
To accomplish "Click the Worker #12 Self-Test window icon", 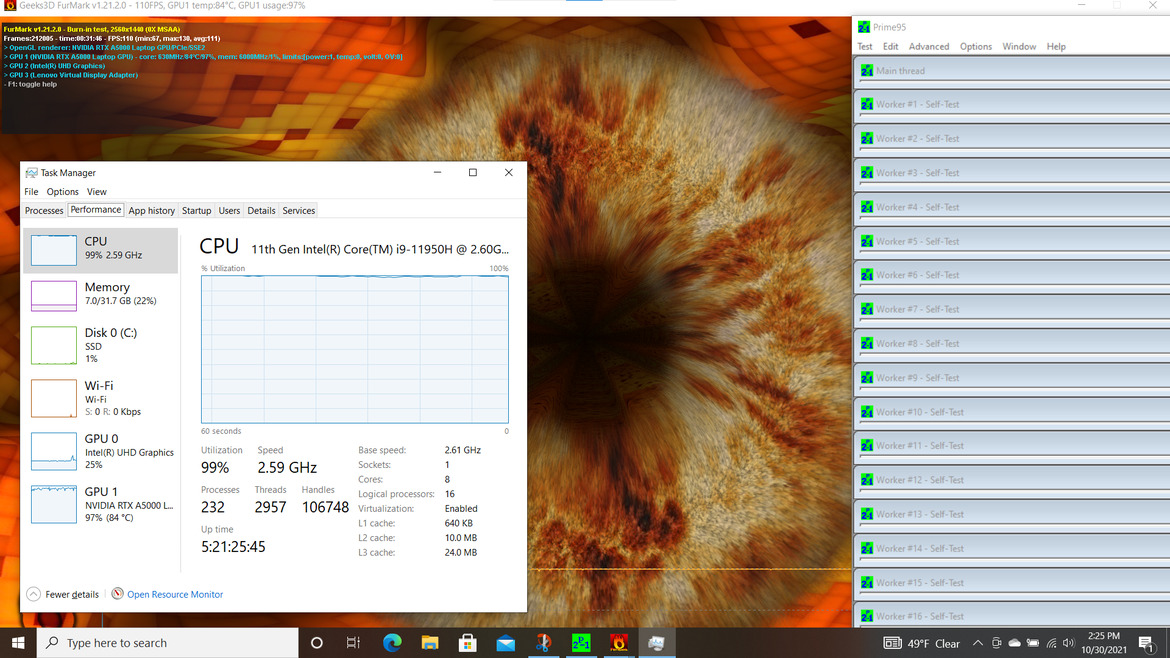I will tap(866, 480).
